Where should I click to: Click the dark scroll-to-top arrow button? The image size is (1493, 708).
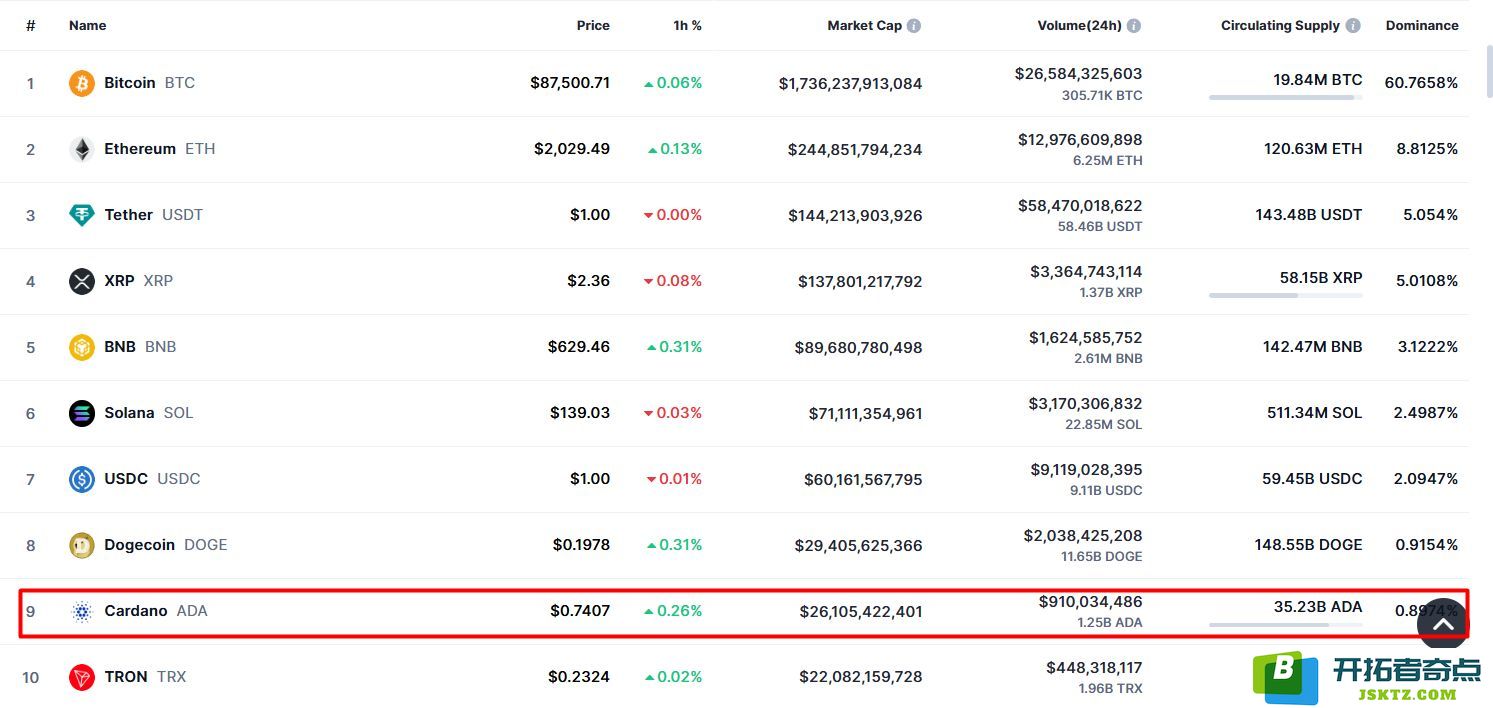coord(1442,623)
